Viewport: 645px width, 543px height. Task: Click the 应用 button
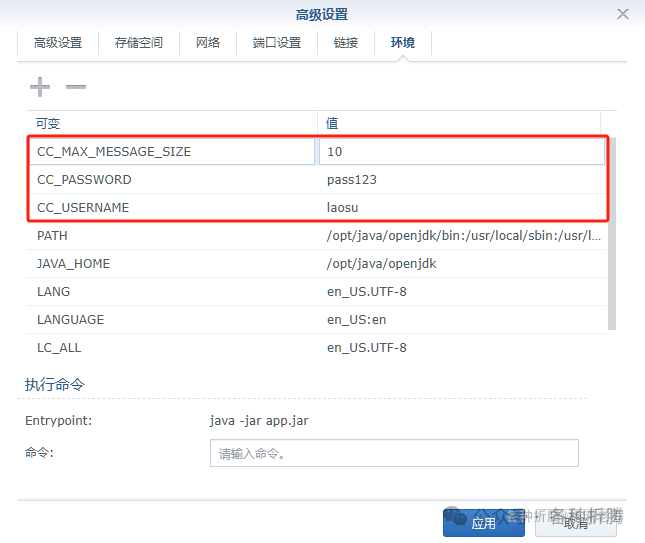[484, 523]
